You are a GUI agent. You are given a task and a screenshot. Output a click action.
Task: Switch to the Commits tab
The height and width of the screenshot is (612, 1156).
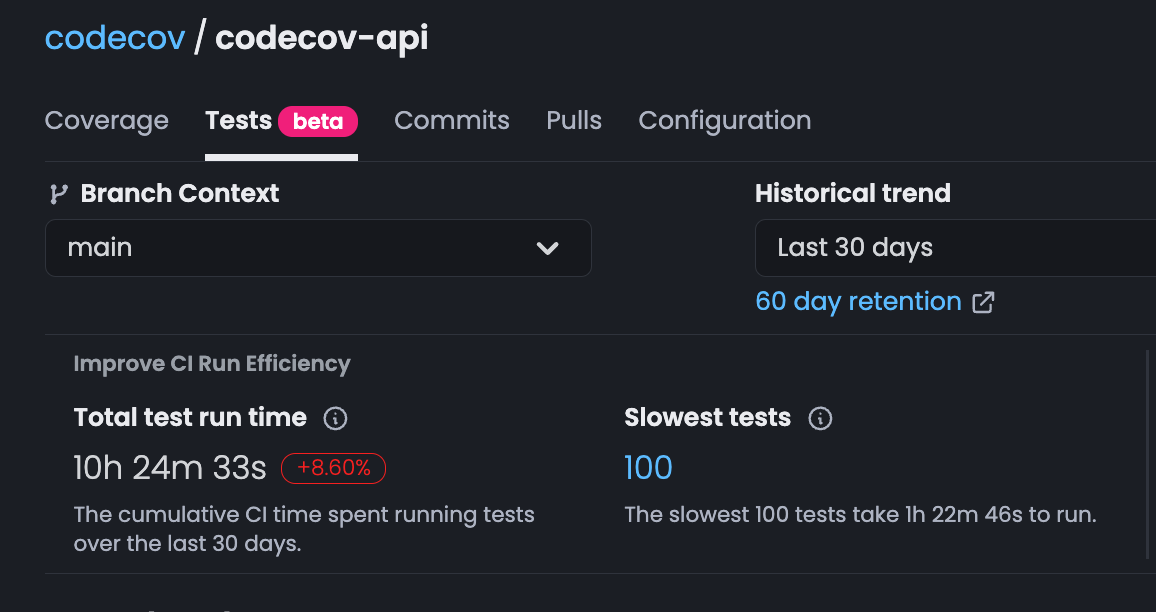(452, 120)
